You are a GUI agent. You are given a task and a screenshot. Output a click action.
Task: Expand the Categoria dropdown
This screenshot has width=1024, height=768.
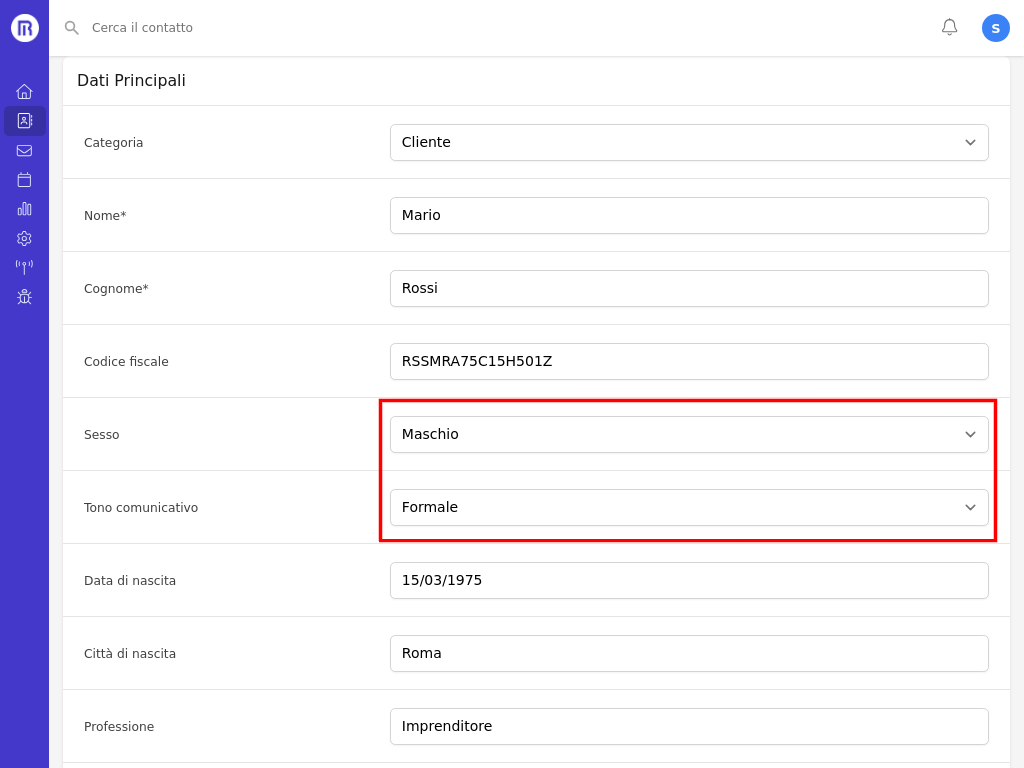click(688, 142)
